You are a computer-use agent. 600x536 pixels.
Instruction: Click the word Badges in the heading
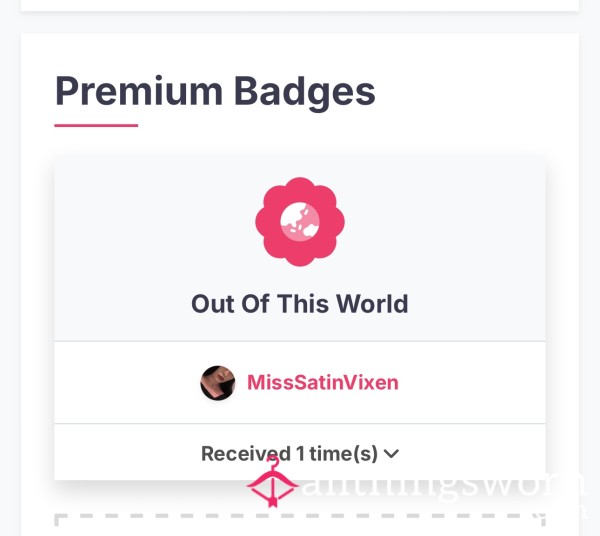pyautogui.click(x=305, y=92)
